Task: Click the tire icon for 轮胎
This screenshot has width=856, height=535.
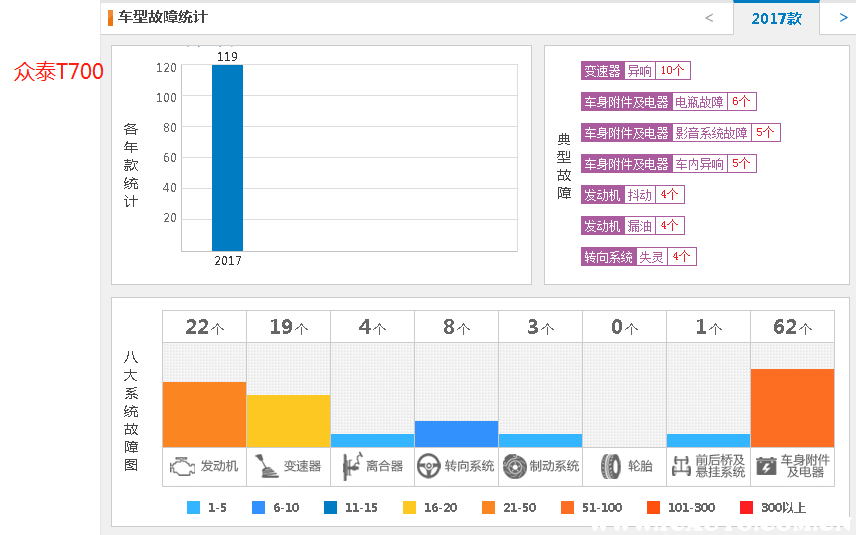Action: click(611, 467)
